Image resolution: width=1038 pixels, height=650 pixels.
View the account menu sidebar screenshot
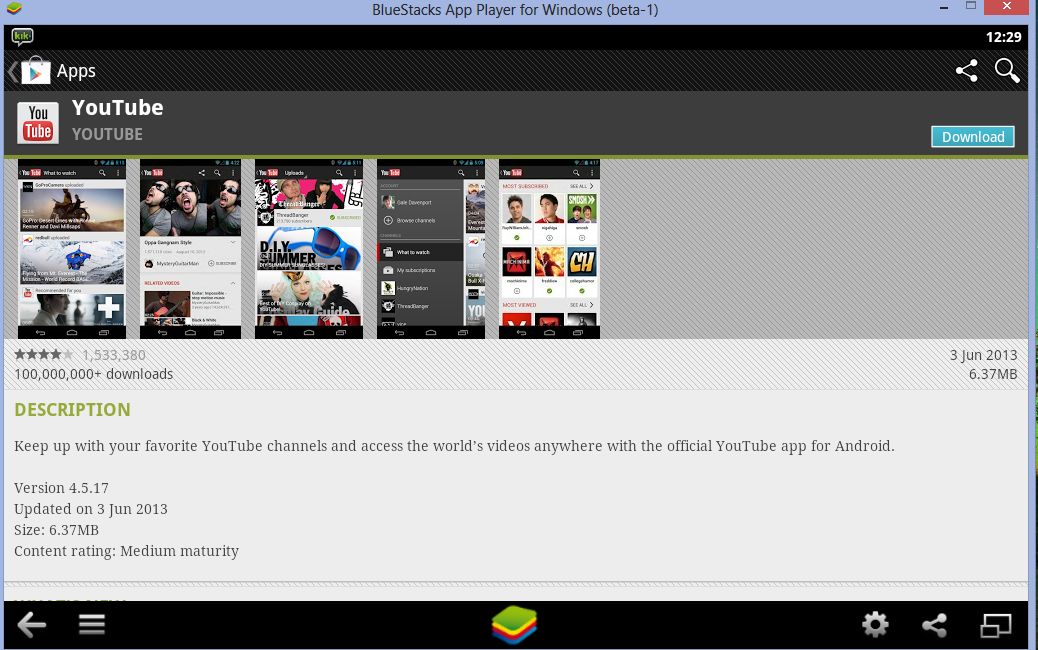431,249
